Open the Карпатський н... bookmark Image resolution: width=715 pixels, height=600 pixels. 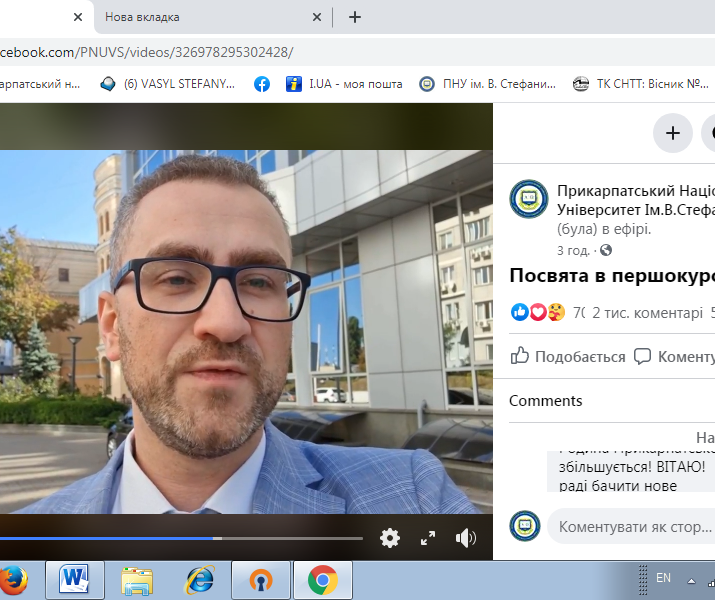click(40, 84)
